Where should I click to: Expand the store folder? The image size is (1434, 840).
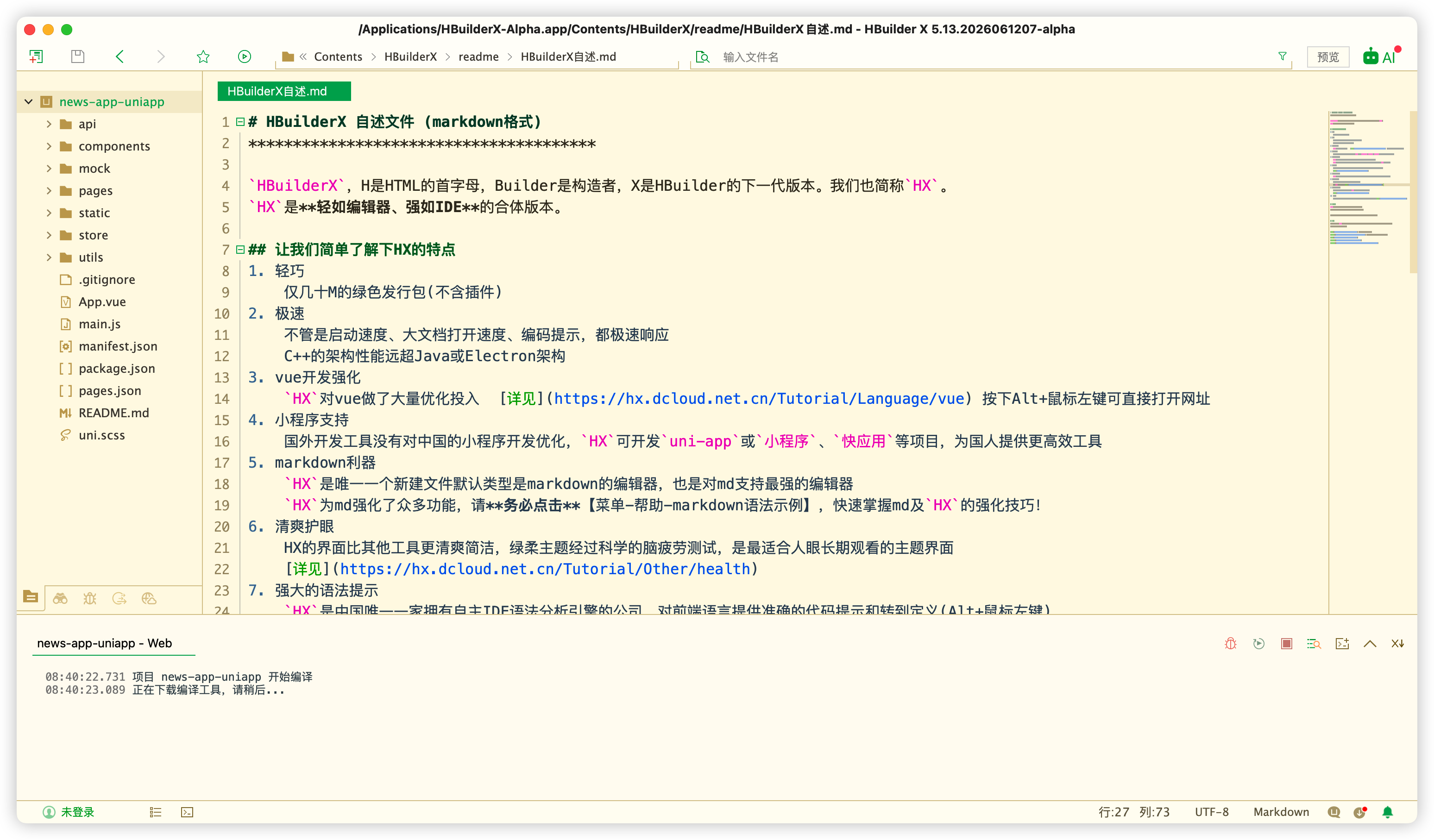tap(49, 235)
